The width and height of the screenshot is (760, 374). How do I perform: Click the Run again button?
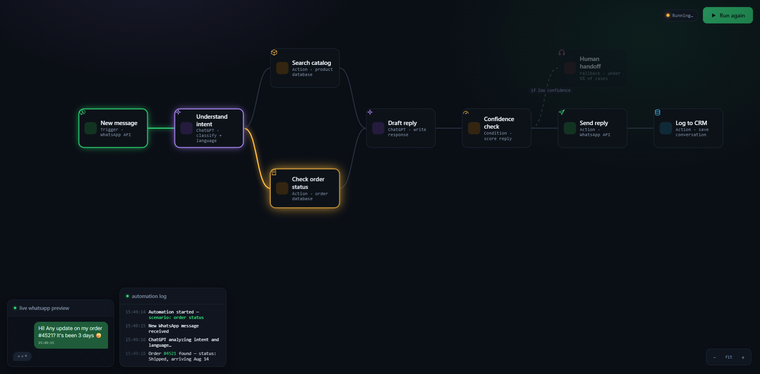[728, 16]
